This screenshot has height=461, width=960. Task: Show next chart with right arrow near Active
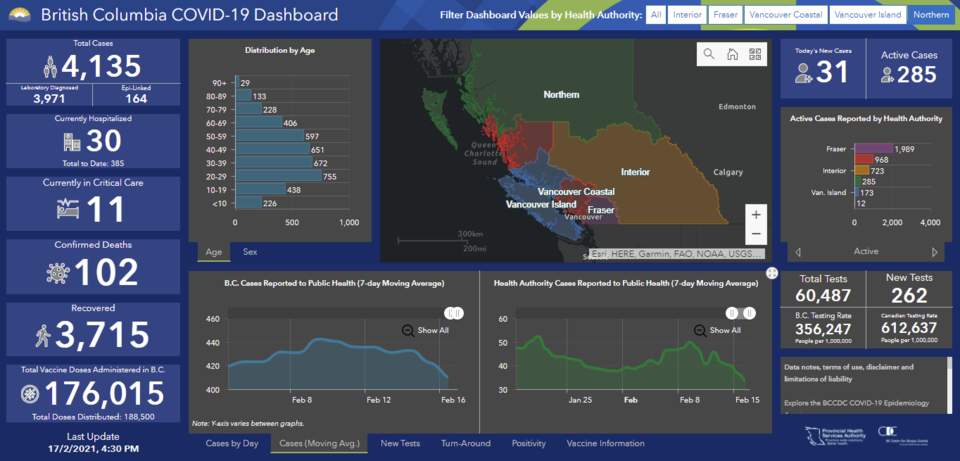click(x=934, y=252)
